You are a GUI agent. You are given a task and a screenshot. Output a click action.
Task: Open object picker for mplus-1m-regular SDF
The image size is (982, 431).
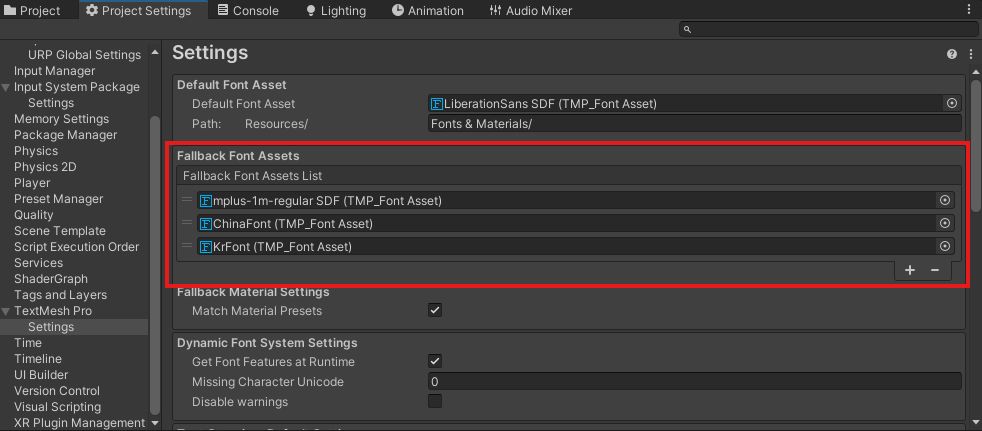pyautogui.click(x=944, y=200)
